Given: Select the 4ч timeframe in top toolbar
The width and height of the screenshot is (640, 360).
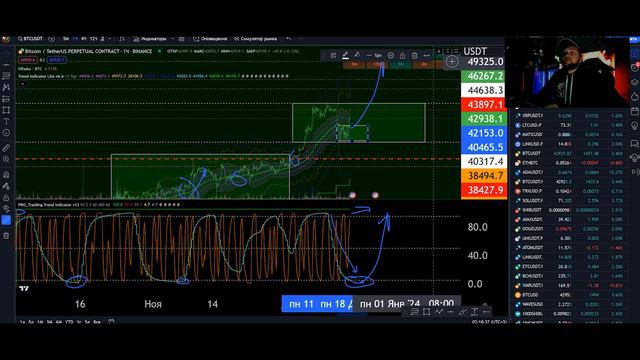Looking at the screenshot, I should pos(84,39).
